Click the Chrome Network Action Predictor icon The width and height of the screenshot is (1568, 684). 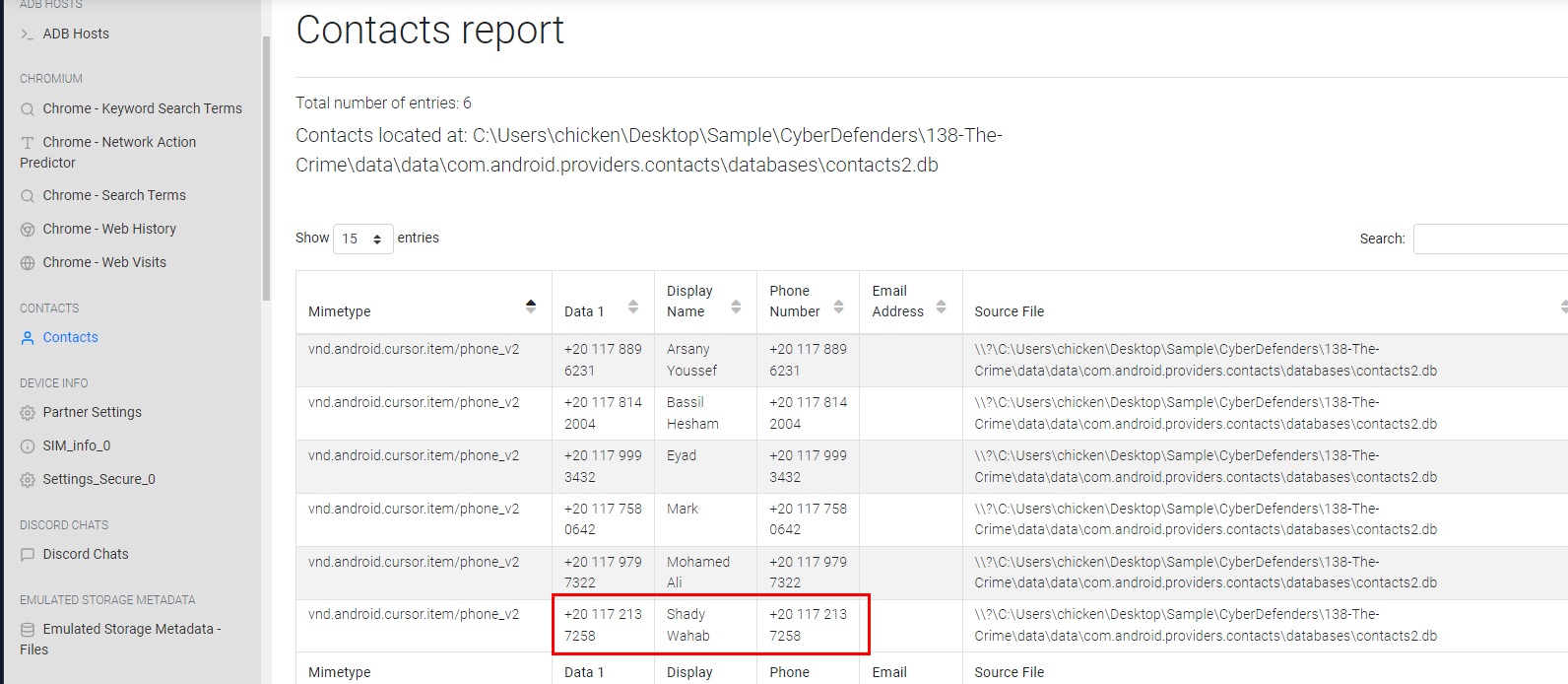coord(28,143)
